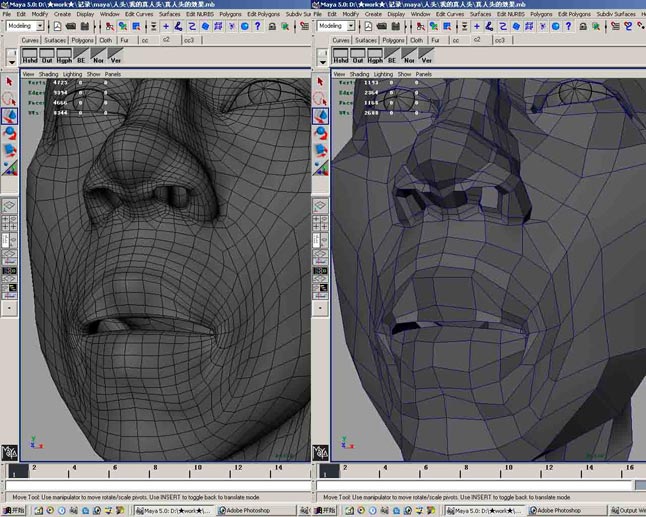Click Hshd shelf button in left window
This screenshot has height=517, width=646.
click(x=30, y=55)
